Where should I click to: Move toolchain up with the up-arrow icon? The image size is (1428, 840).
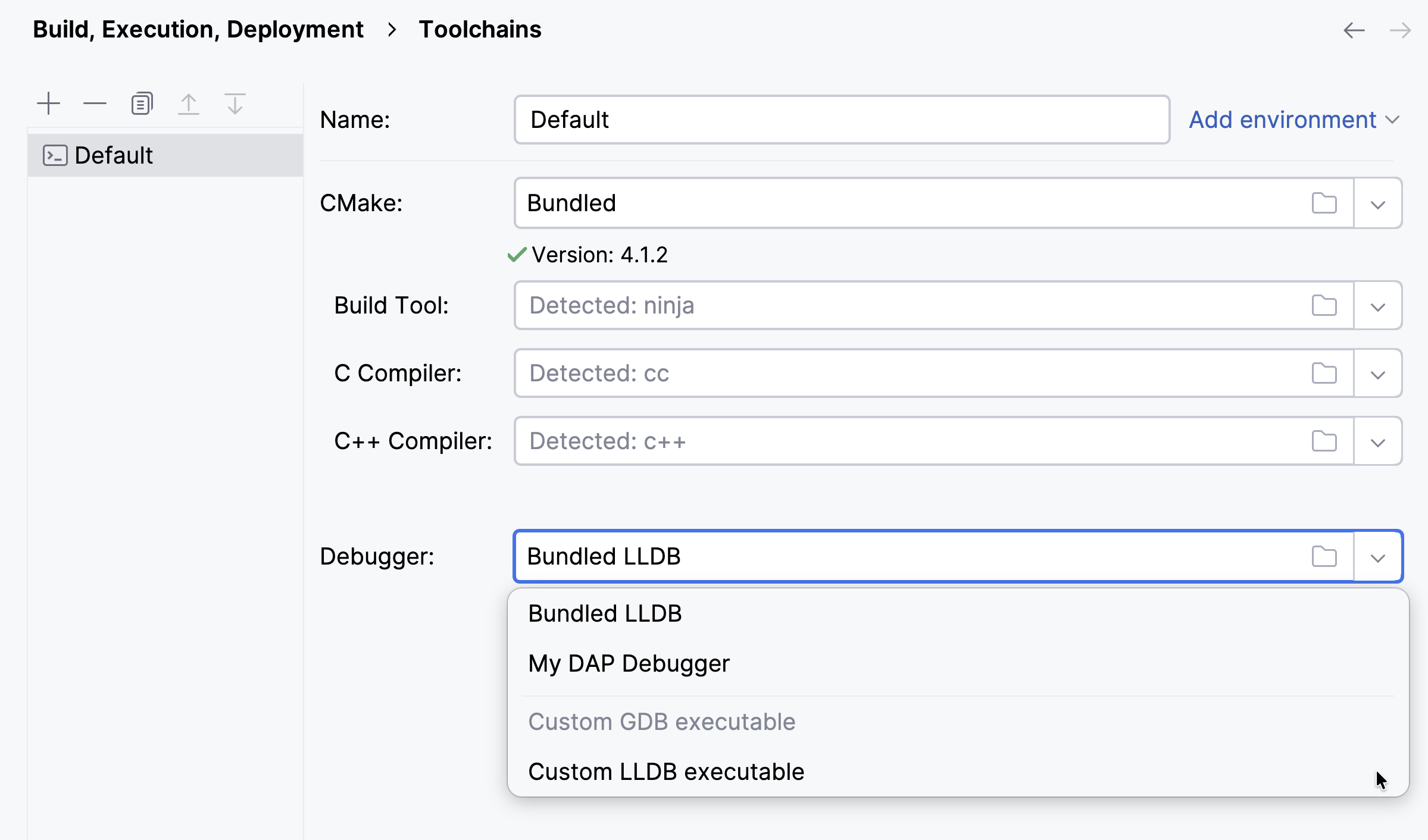click(189, 103)
